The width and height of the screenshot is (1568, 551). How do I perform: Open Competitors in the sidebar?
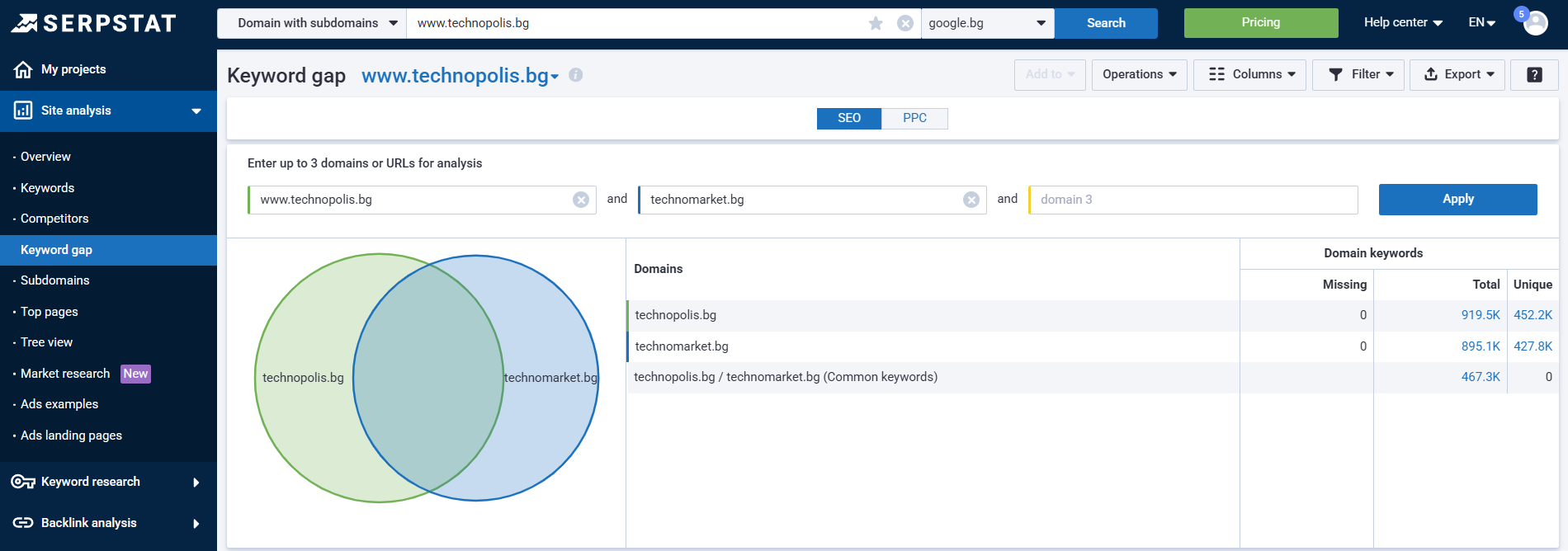(x=54, y=219)
